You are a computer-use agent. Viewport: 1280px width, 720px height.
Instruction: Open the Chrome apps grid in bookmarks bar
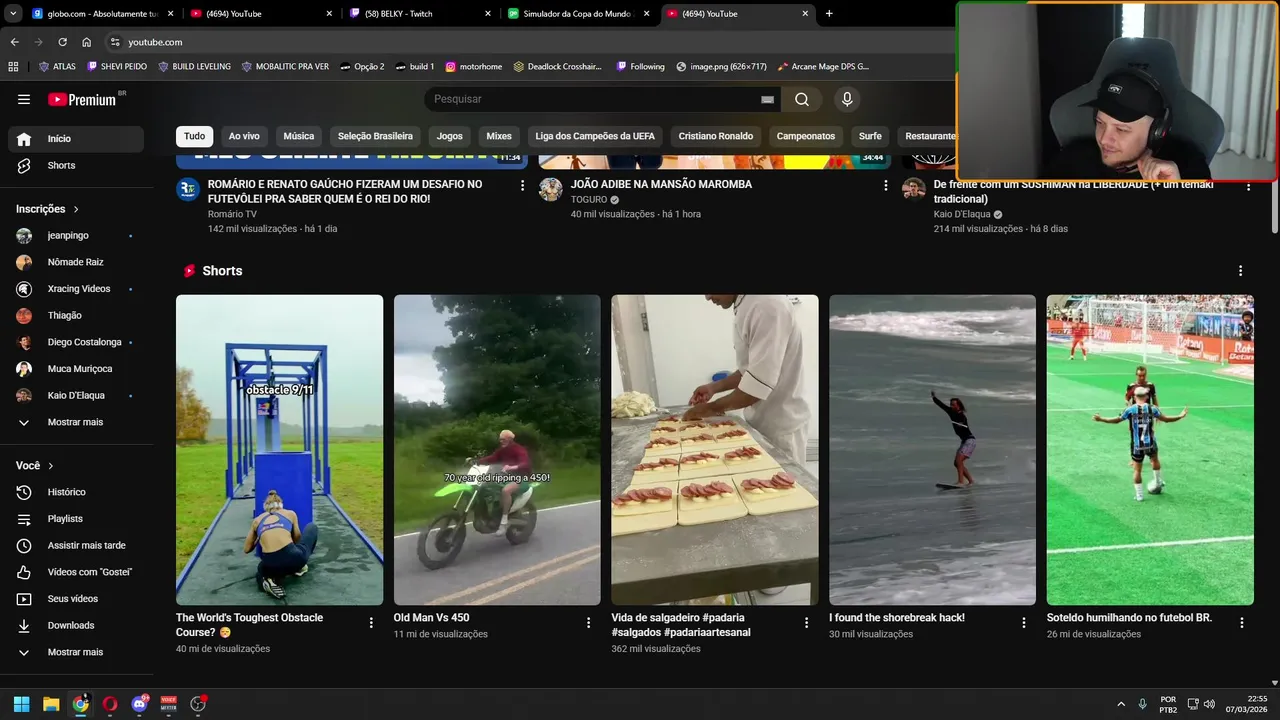pyautogui.click(x=13, y=66)
